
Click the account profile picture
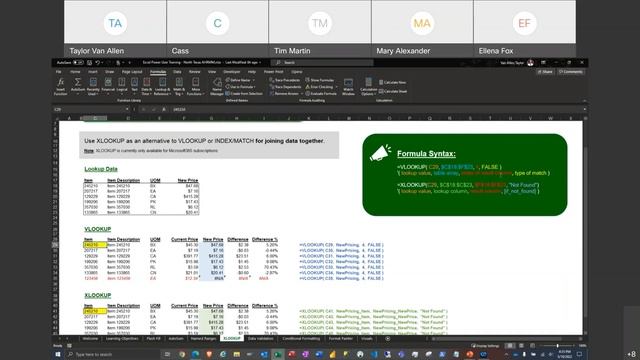coord(530,62)
